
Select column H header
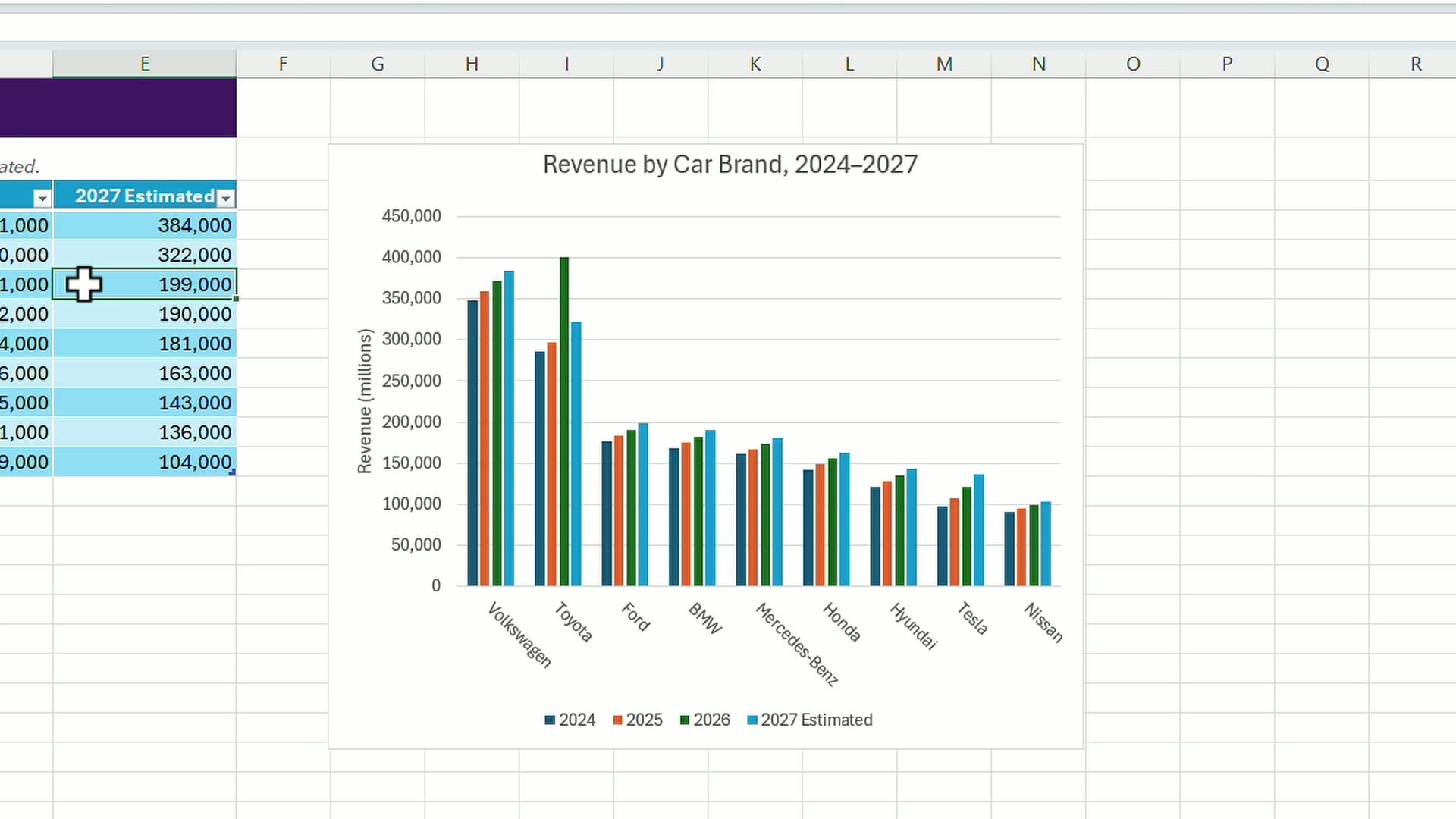point(472,64)
